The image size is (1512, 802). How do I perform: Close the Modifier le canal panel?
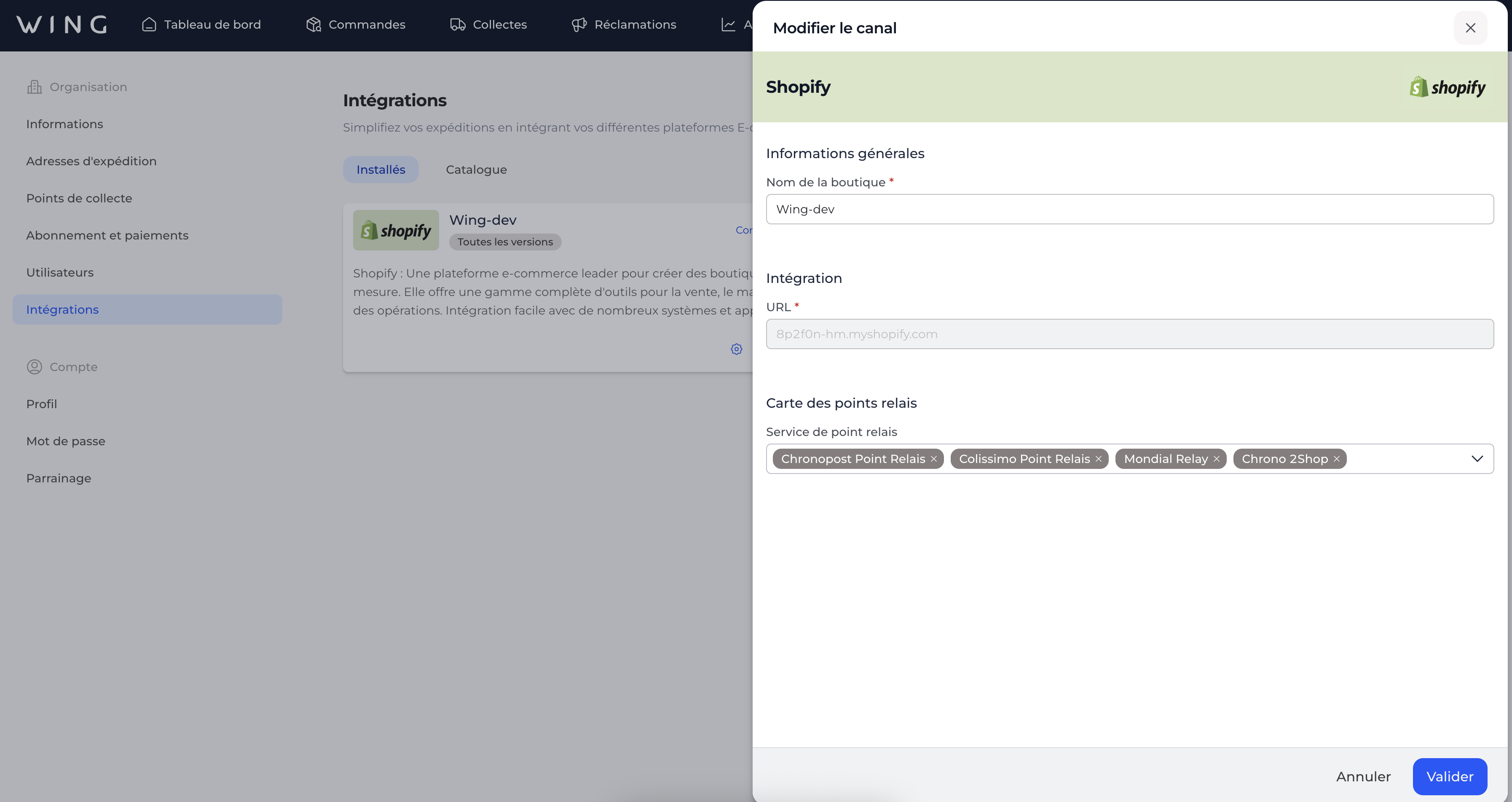pyautogui.click(x=1470, y=27)
